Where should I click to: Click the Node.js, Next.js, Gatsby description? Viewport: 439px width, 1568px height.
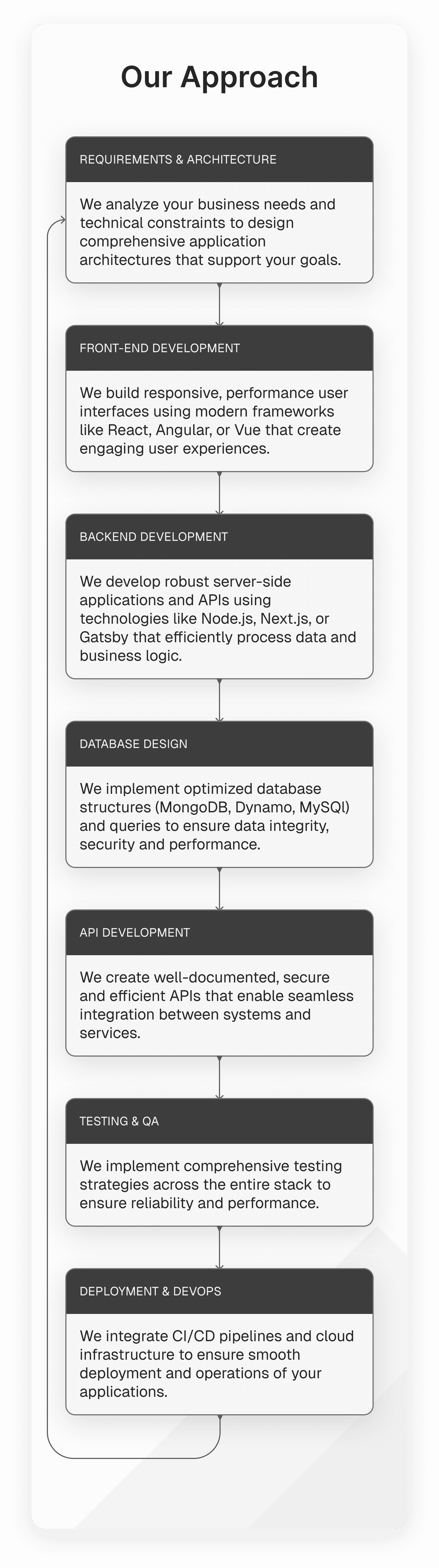click(217, 619)
